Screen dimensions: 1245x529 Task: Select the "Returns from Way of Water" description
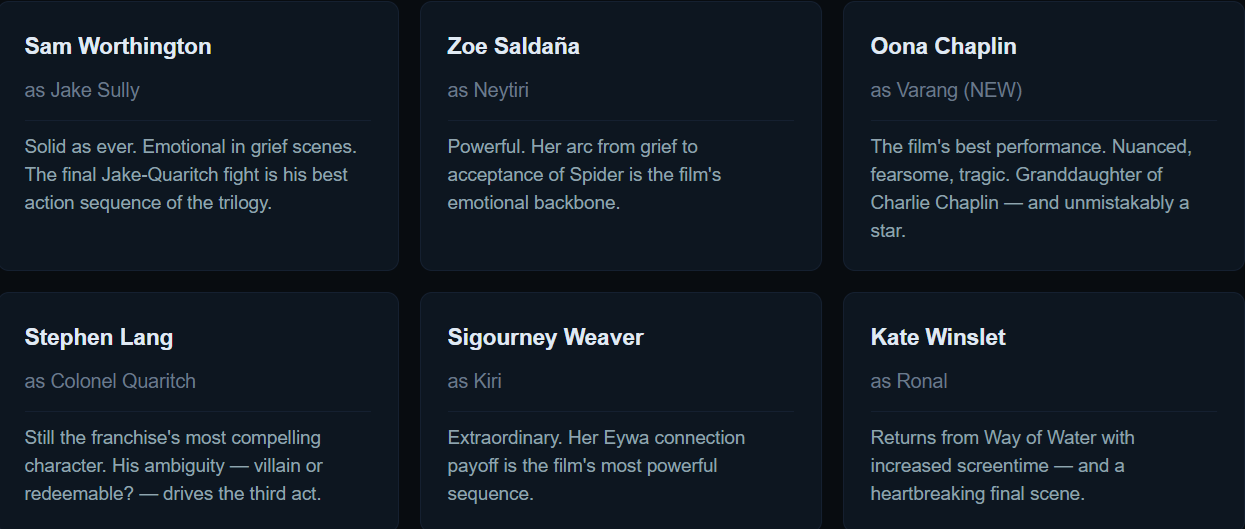[1002, 466]
